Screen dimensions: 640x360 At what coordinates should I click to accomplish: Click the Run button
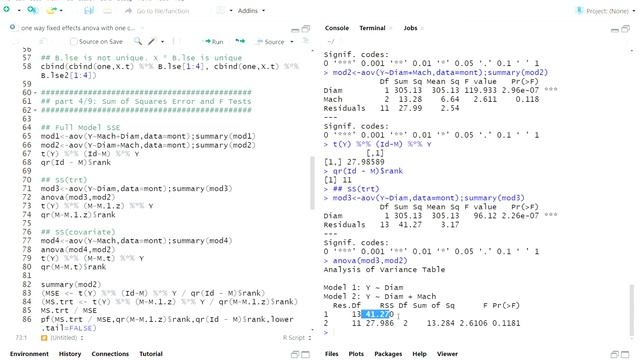pos(213,42)
